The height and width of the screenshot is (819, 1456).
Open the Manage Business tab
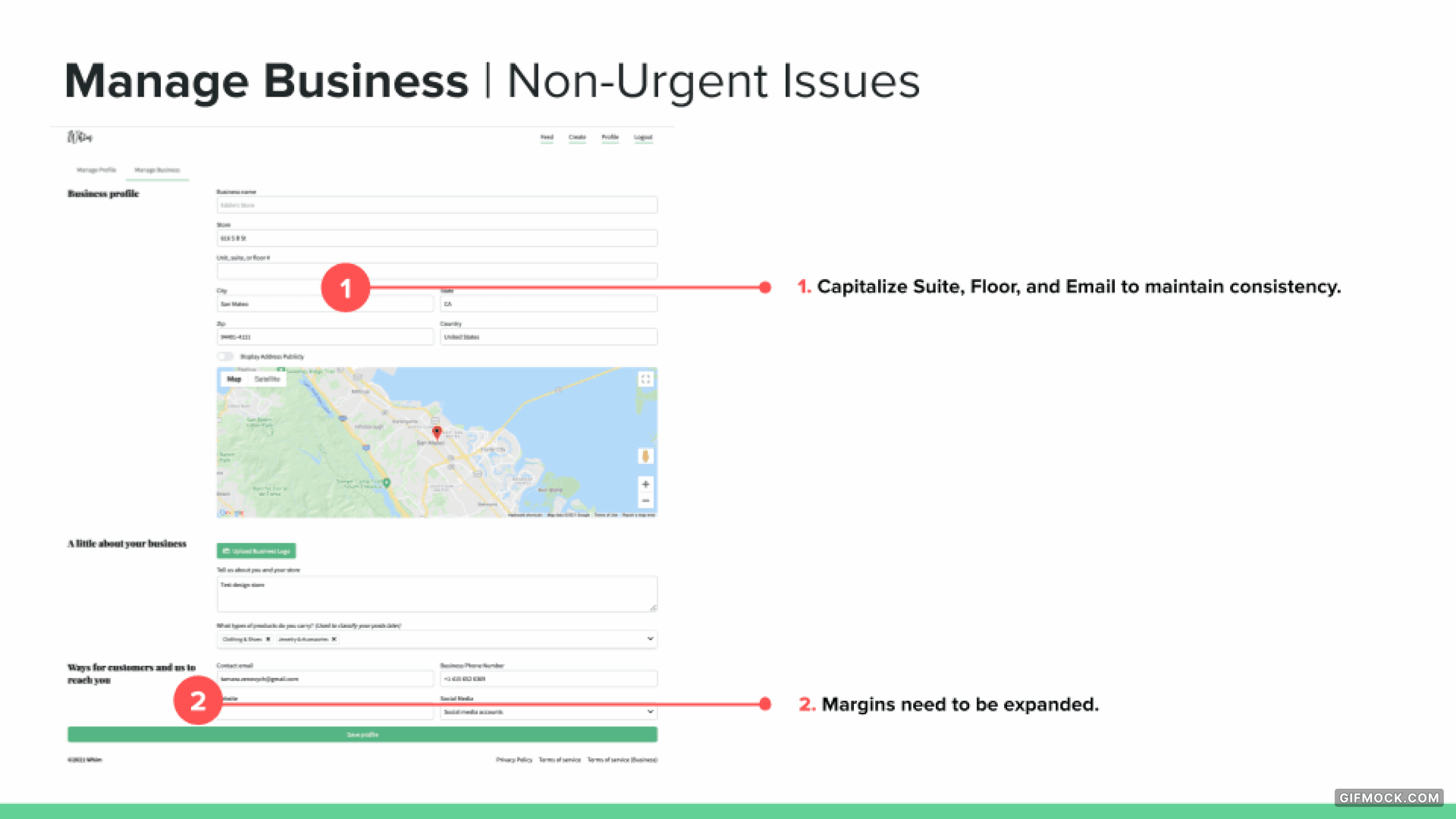157,170
